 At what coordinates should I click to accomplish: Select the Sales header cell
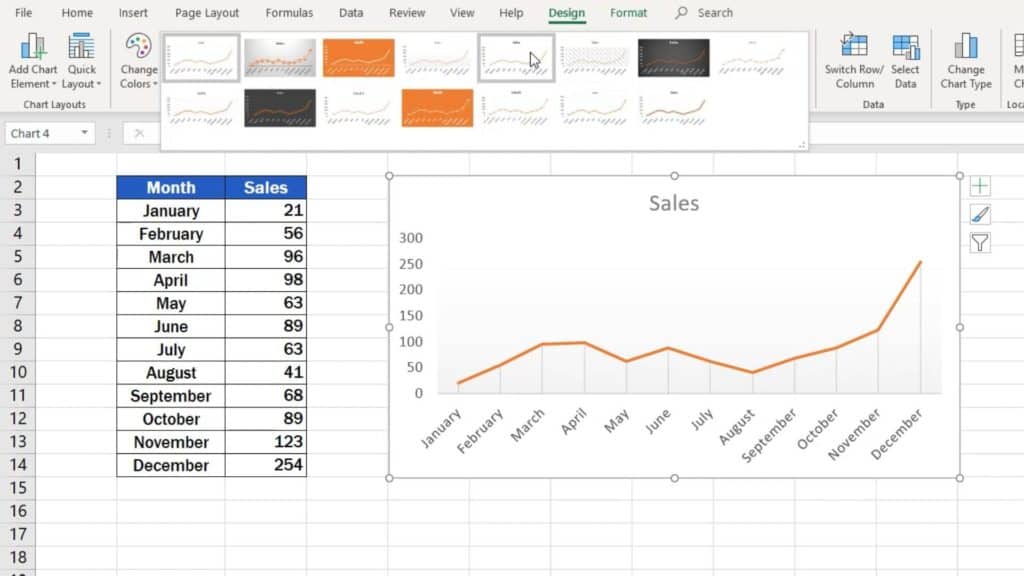[x=266, y=187]
